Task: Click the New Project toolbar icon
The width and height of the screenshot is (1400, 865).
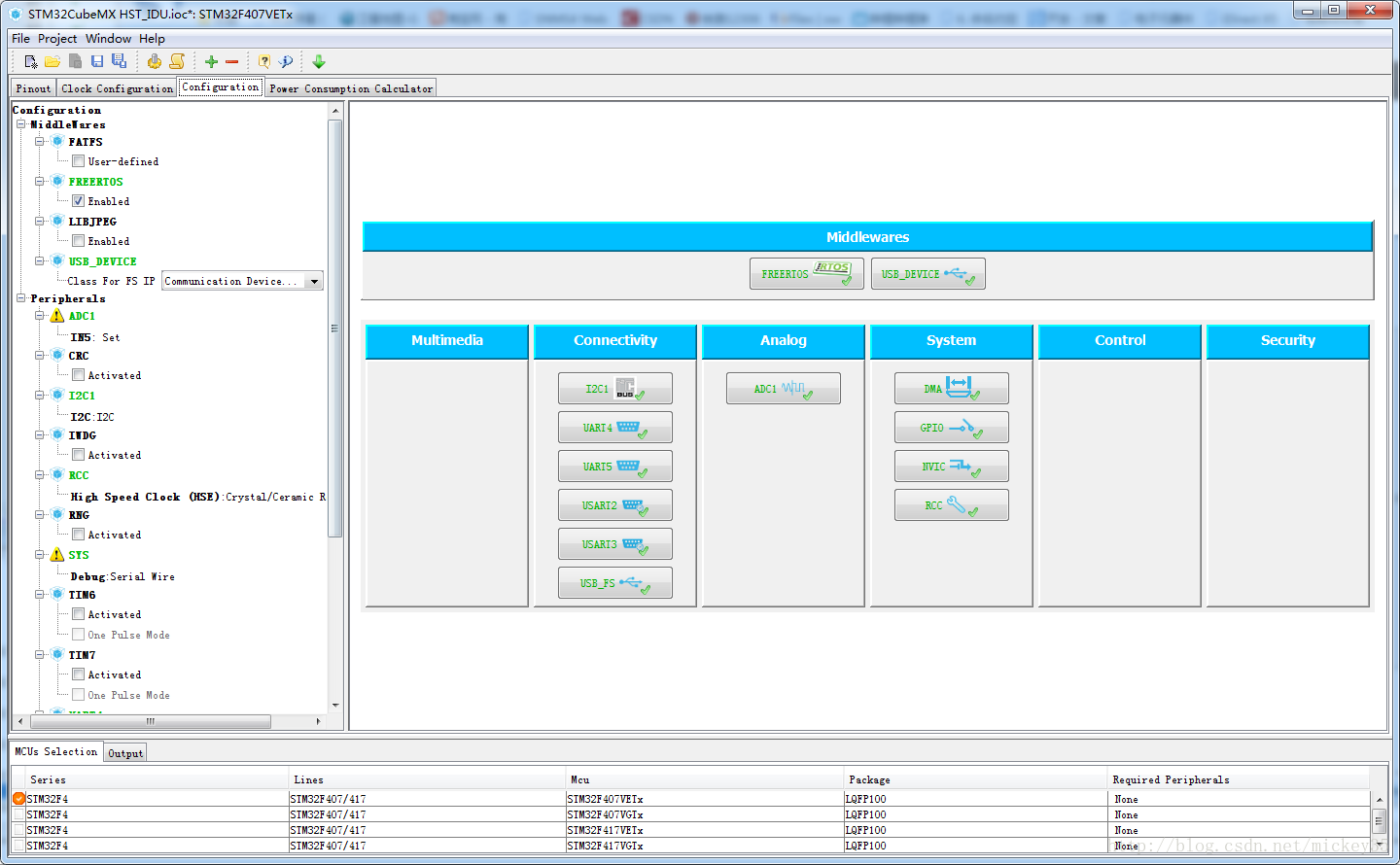Action: click(31, 61)
